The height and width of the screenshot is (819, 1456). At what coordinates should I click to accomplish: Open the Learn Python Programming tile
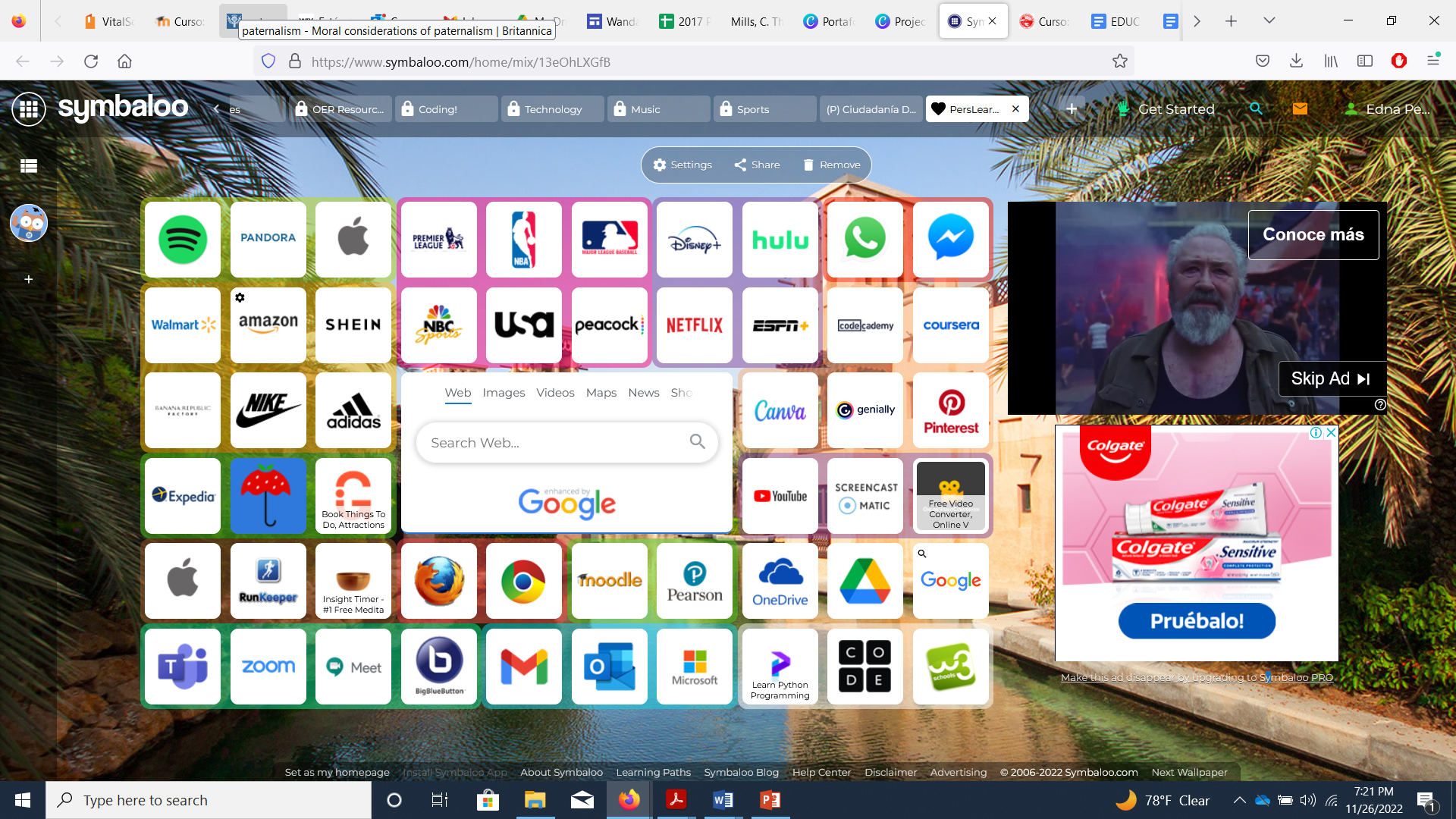(780, 667)
